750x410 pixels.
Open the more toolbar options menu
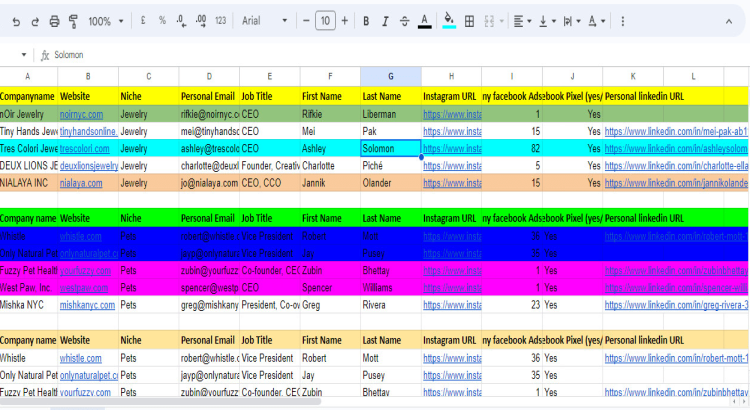point(624,21)
